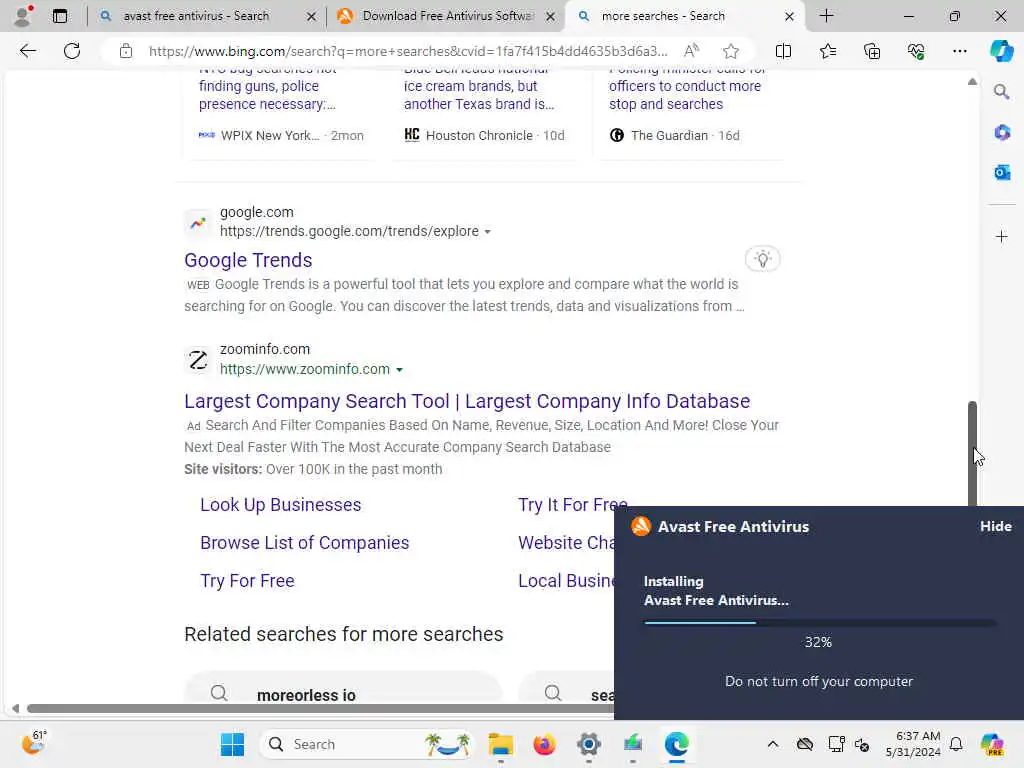Open Windows Start menu

tap(232, 744)
